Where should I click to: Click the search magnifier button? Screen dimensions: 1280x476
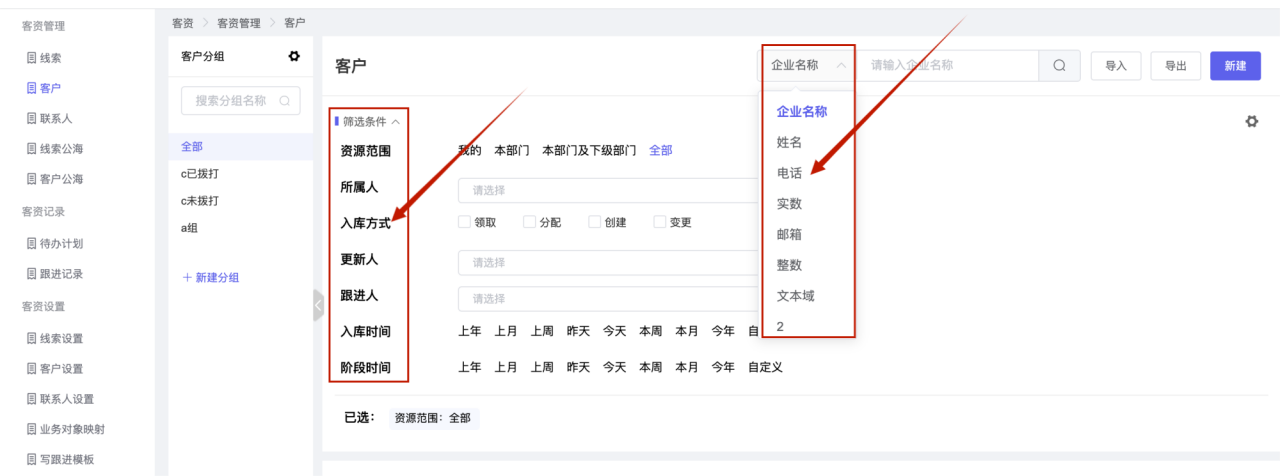[x=1060, y=65]
